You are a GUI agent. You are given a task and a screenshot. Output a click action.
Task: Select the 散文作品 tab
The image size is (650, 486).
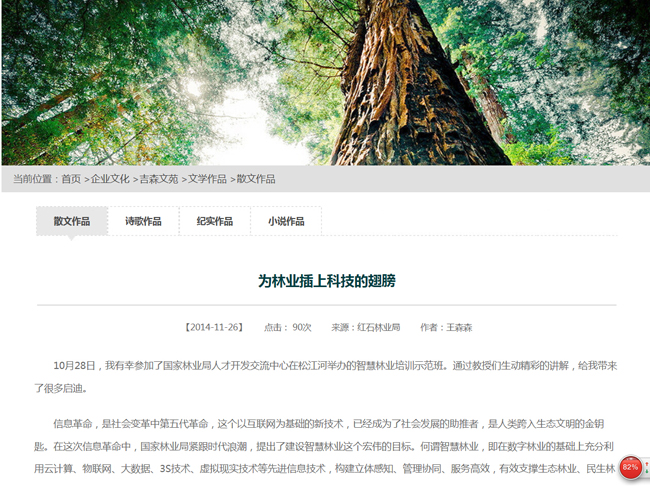(x=72, y=221)
